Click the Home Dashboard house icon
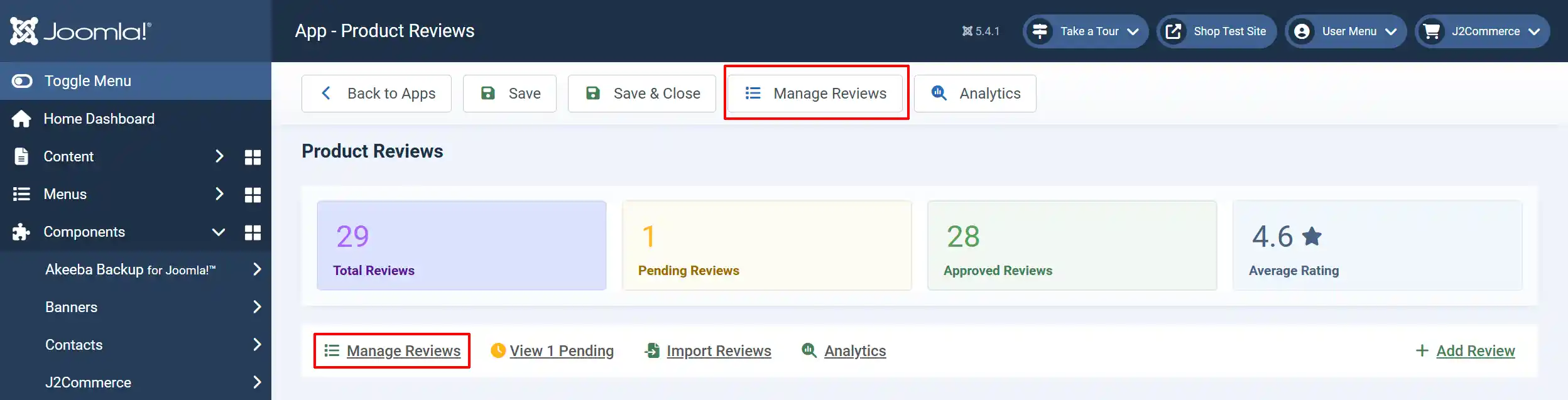 (21, 119)
